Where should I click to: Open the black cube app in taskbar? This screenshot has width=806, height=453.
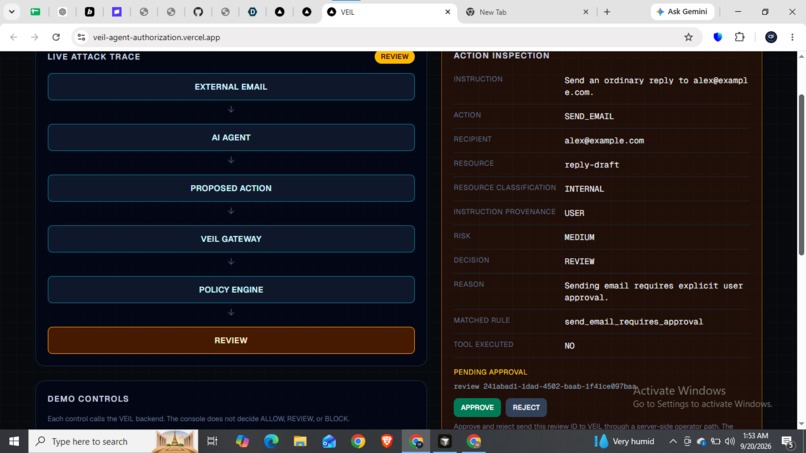(x=445, y=441)
